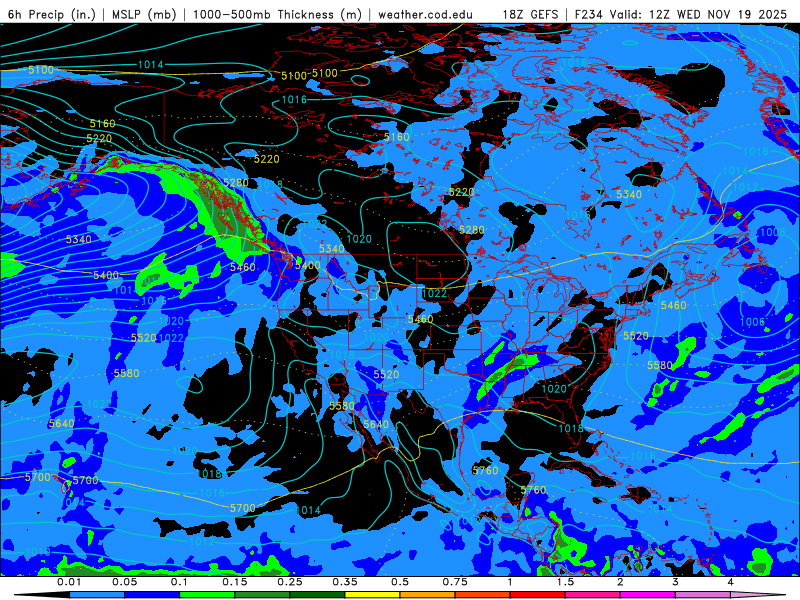Viewport: 800px width, 600px height.
Task: Click the 'F234 Valid: 12Z WED NOV 19 2025' text
Action: point(681,14)
